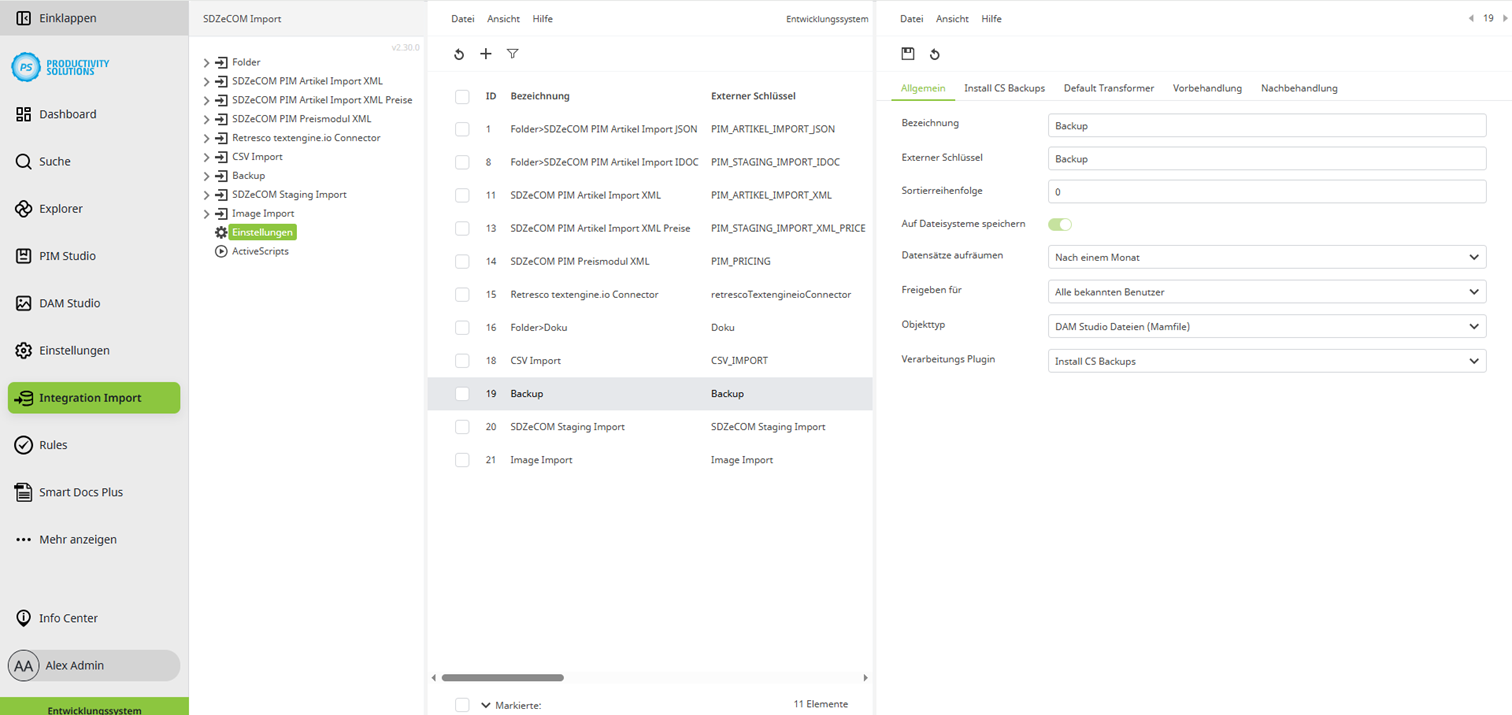Open the Datei menu in the right panel
Image resolution: width=1512 pixels, height=715 pixels.
point(911,18)
